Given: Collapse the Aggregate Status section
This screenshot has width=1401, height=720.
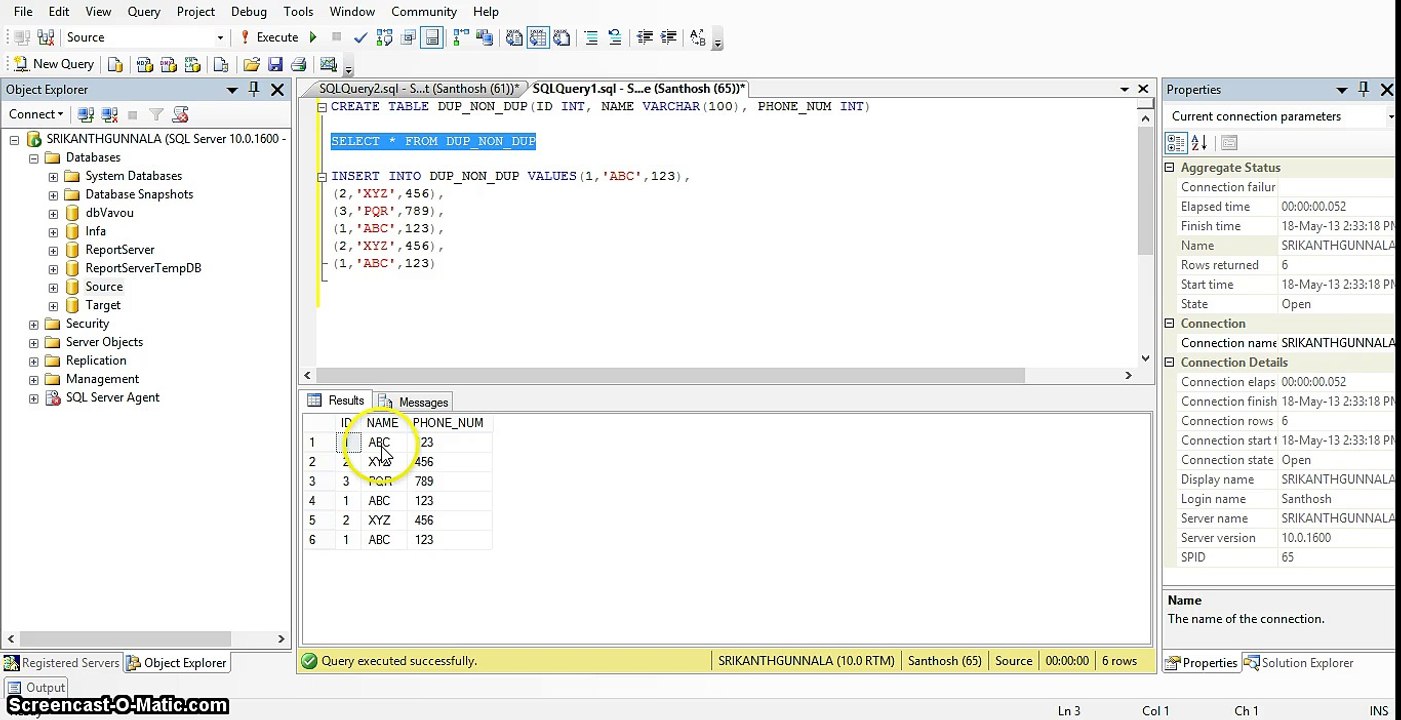Looking at the screenshot, I should tap(1170, 168).
